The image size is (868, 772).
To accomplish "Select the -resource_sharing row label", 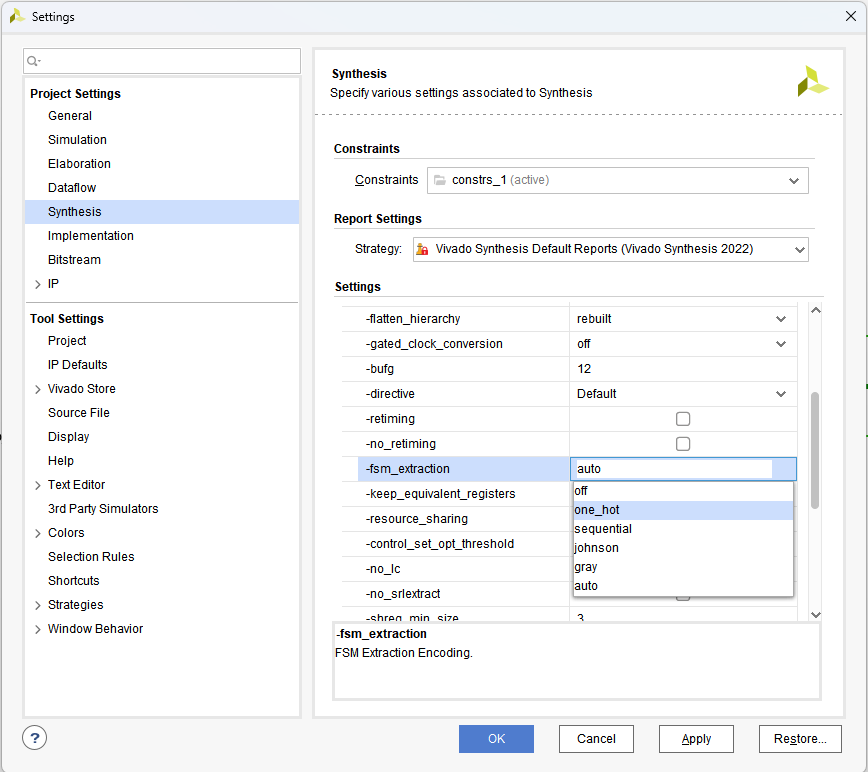I will (x=416, y=519).
